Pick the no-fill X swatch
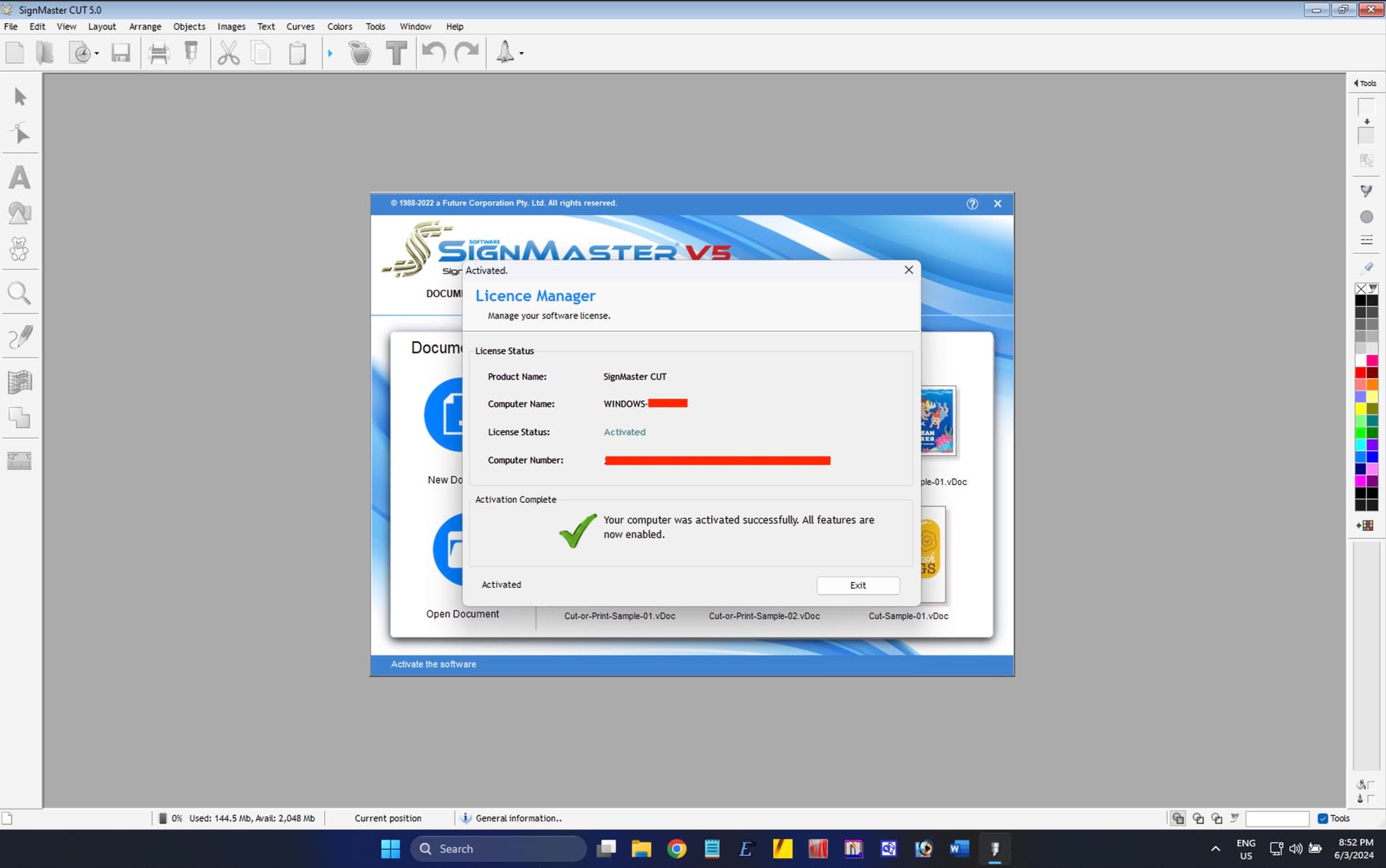 (1361, 289)
